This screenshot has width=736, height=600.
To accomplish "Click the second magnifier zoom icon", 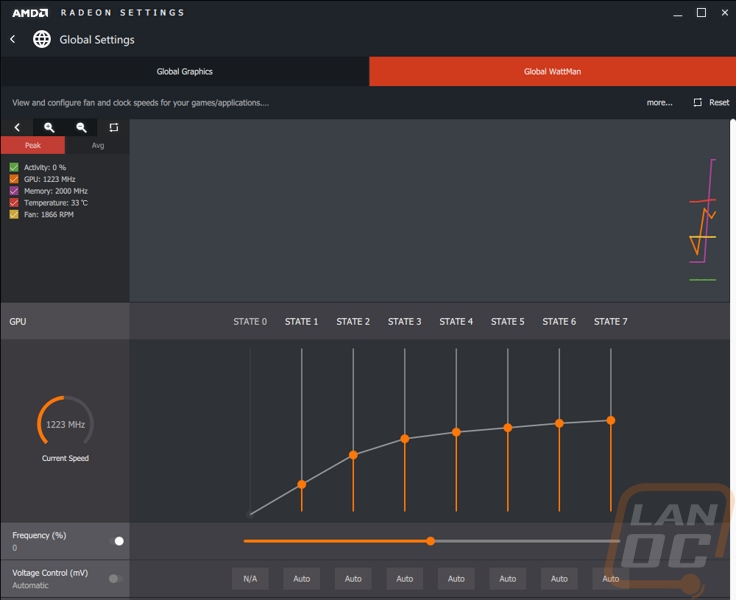I will (82, 127).
